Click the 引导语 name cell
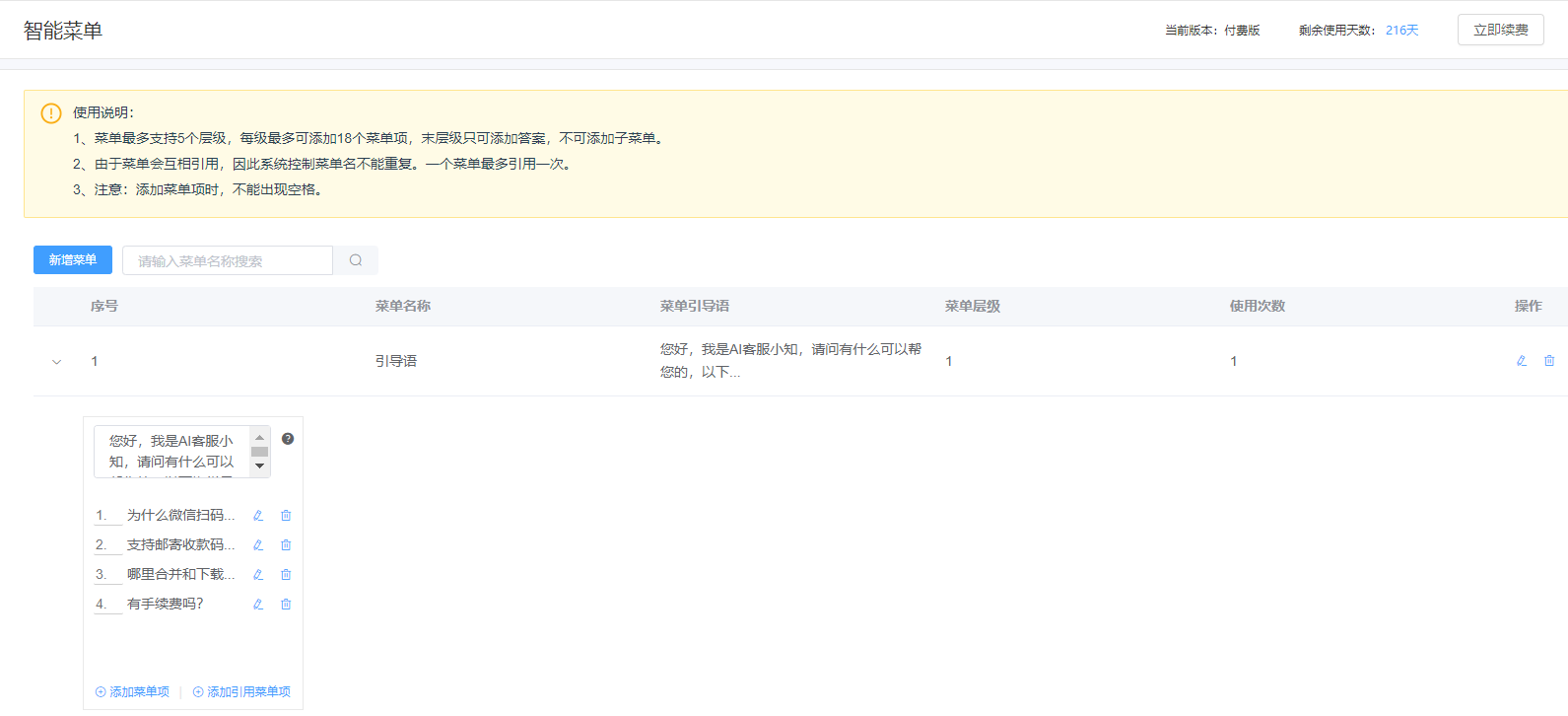Screen dimensions: 1568x716 click(x=396, y=361)
